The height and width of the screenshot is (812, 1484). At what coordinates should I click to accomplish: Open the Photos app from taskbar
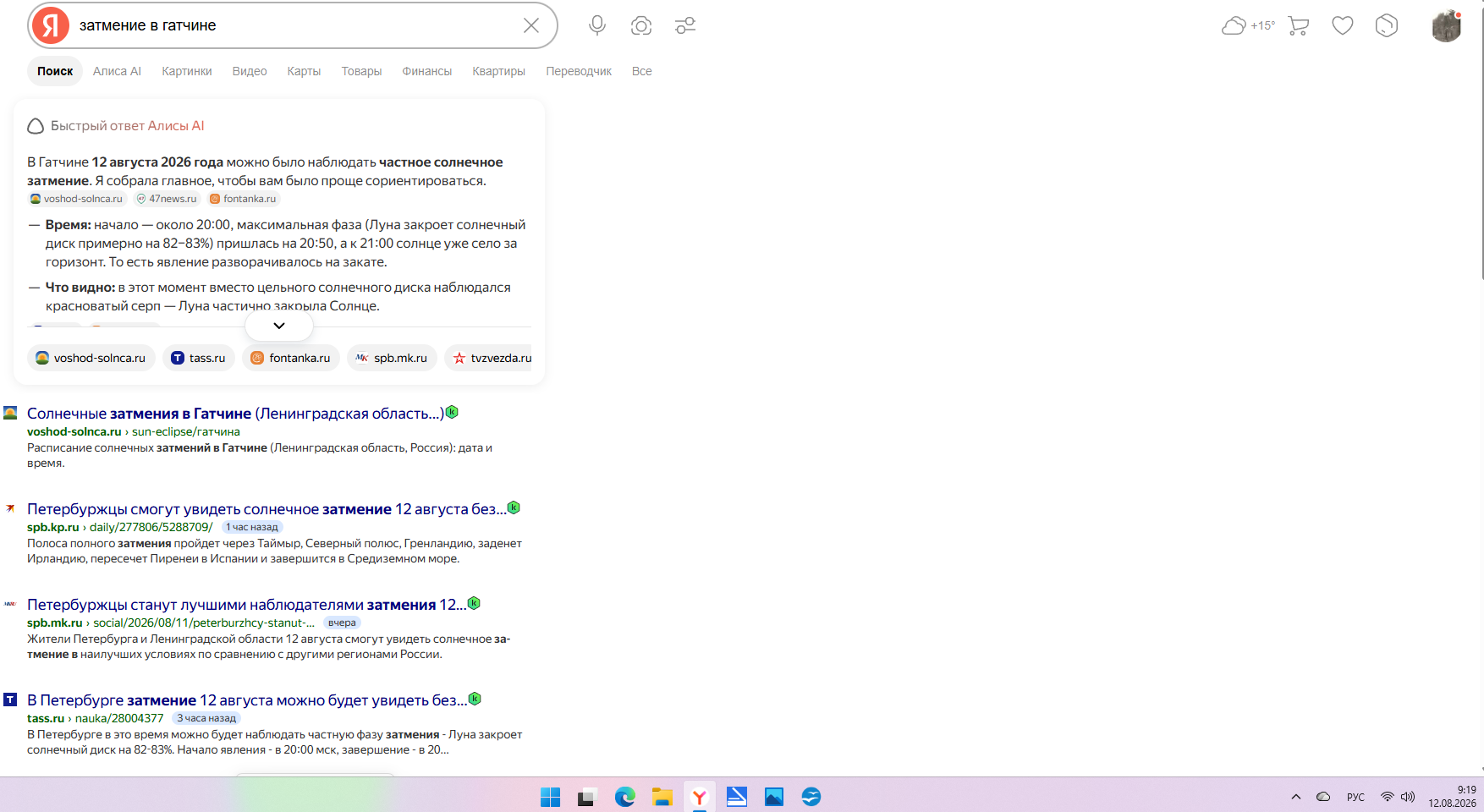773,797
